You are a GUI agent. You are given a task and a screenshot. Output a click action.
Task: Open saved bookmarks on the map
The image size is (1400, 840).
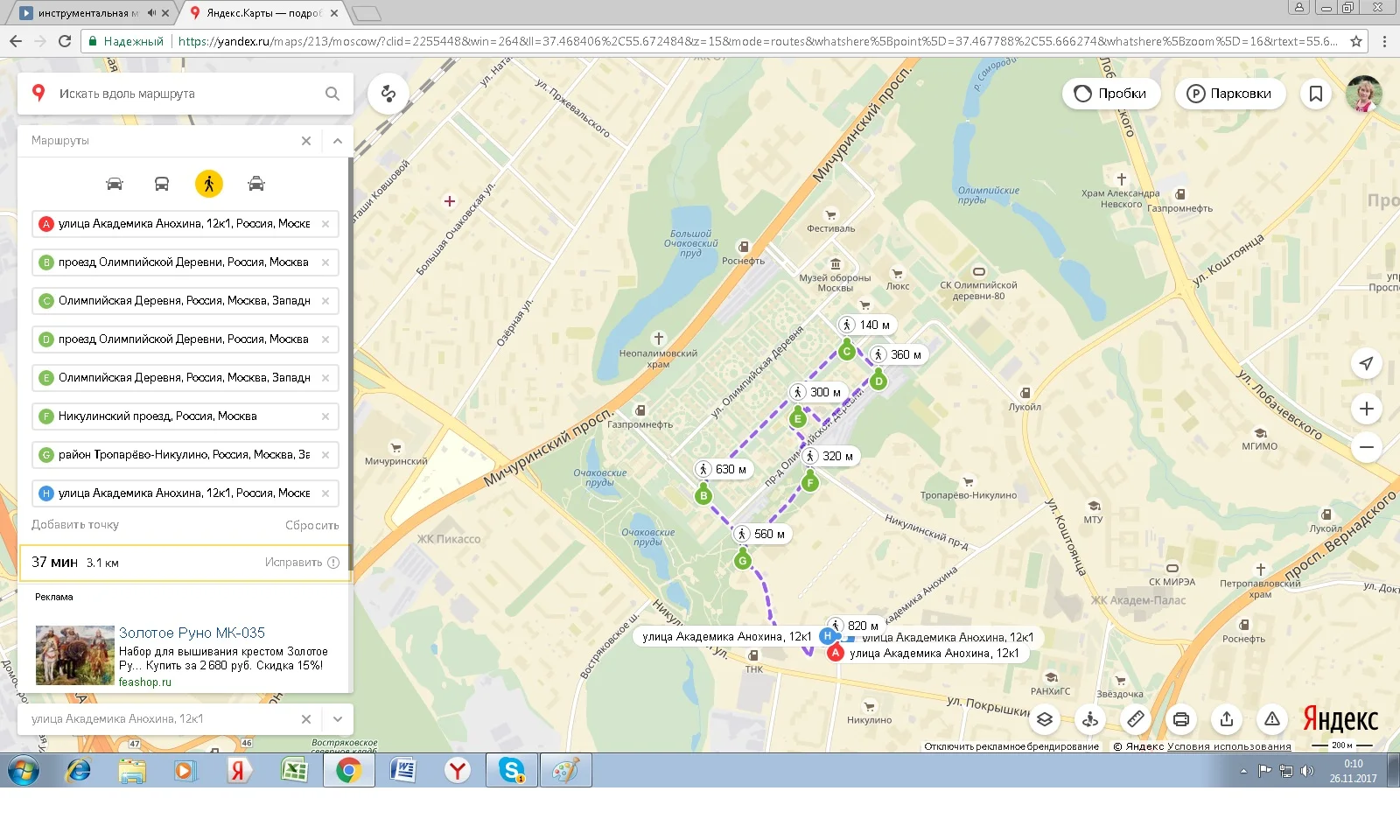click(1315, 94)
